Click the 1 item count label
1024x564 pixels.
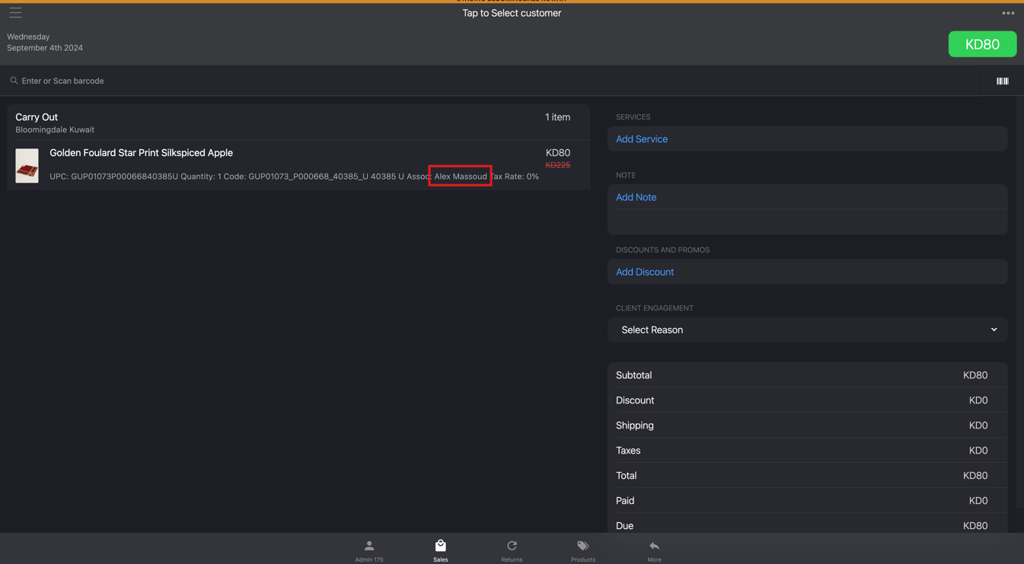coord(558,117)
